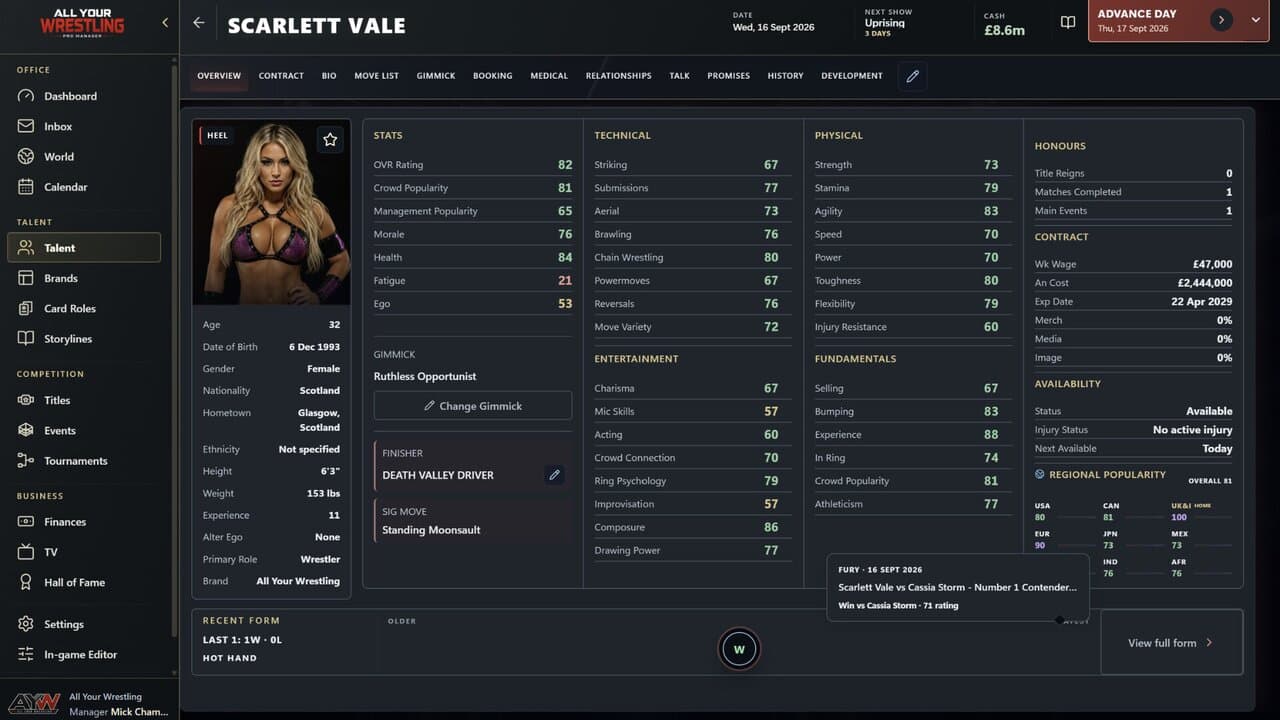
Task: Expand the Advance Day dropdown arrow
Action: click(x=1256, y=20)
